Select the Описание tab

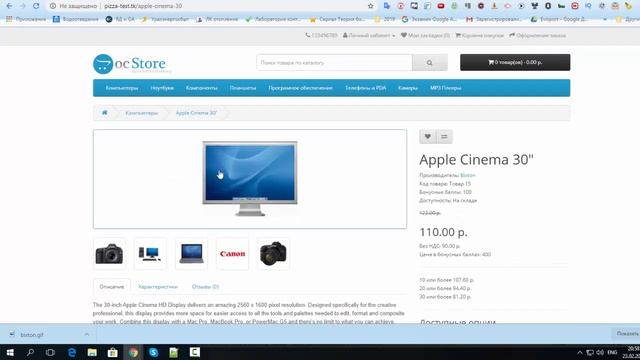click(x=112, y=287)
